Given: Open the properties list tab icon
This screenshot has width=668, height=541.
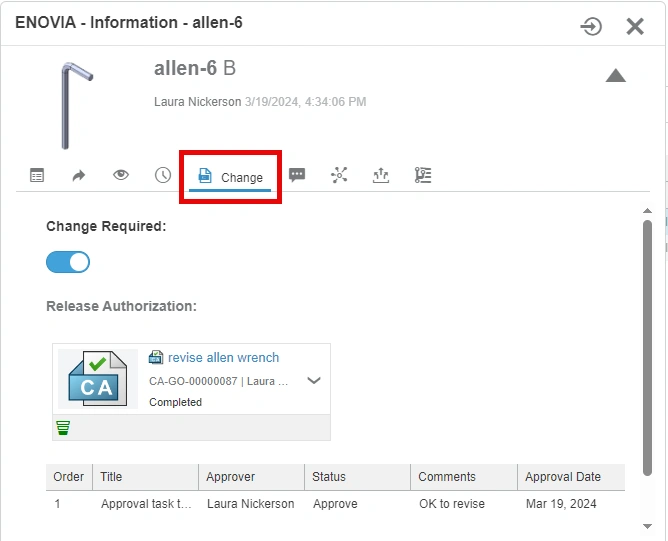Looking at the screenshot, I should (37, 175).
